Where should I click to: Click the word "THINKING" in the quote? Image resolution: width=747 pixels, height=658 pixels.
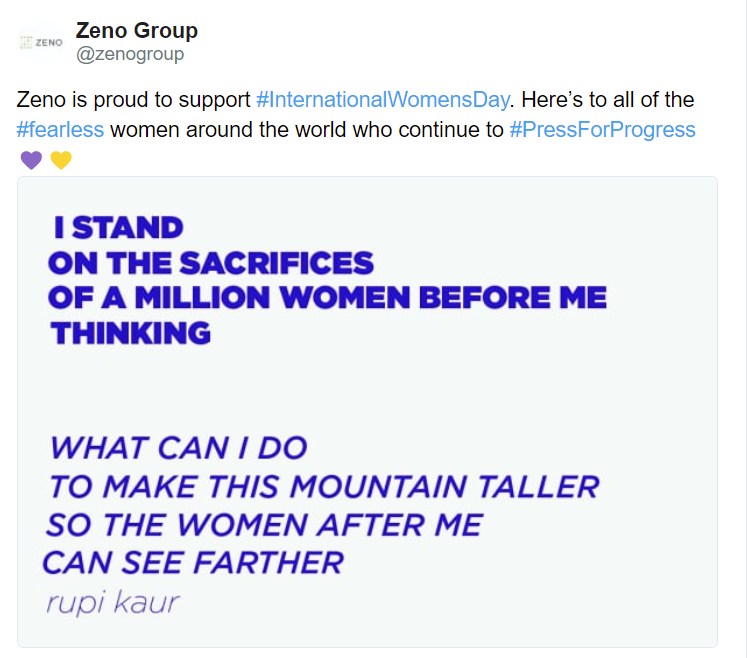pos(131,332)
